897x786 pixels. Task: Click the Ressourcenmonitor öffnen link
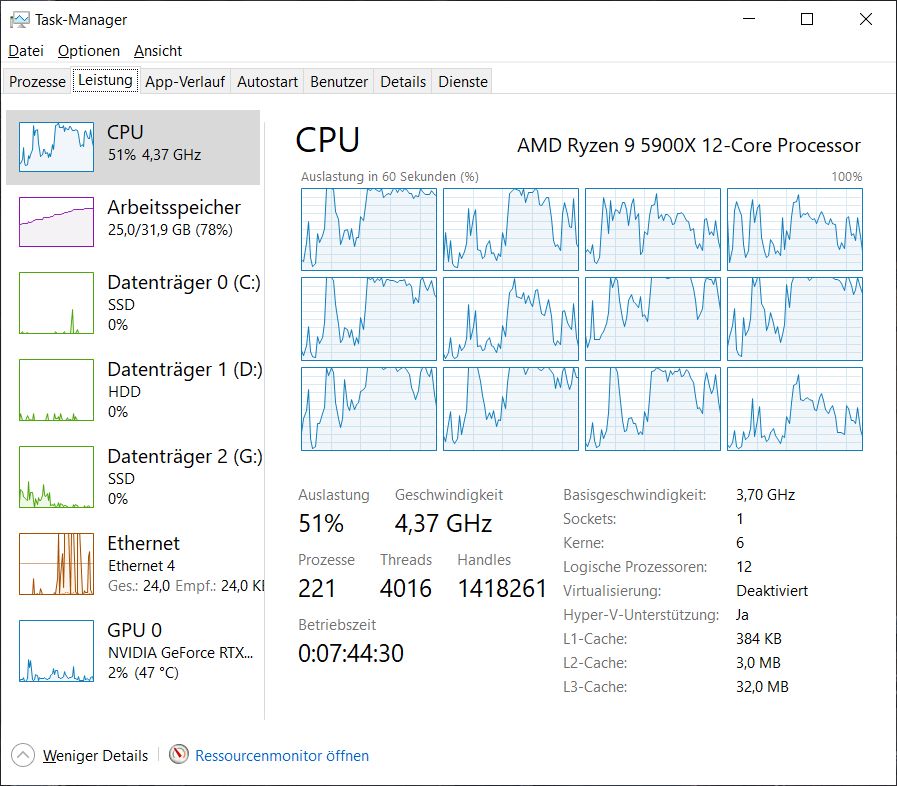tap(282, 756)
